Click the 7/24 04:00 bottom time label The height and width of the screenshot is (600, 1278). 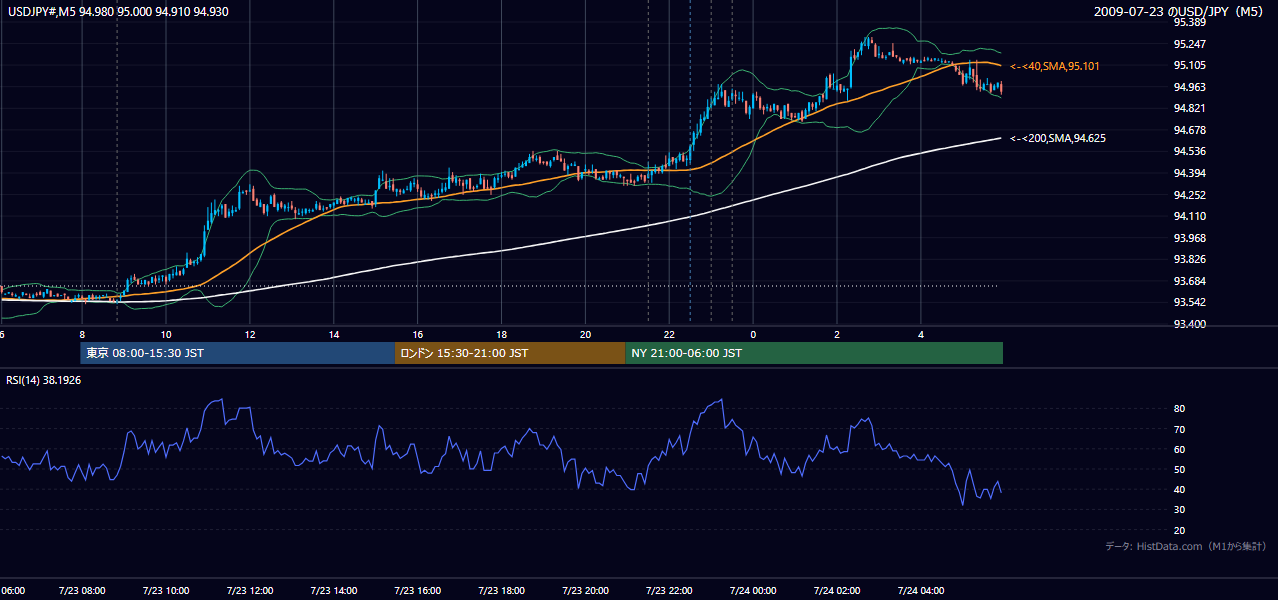coord(921,591)
